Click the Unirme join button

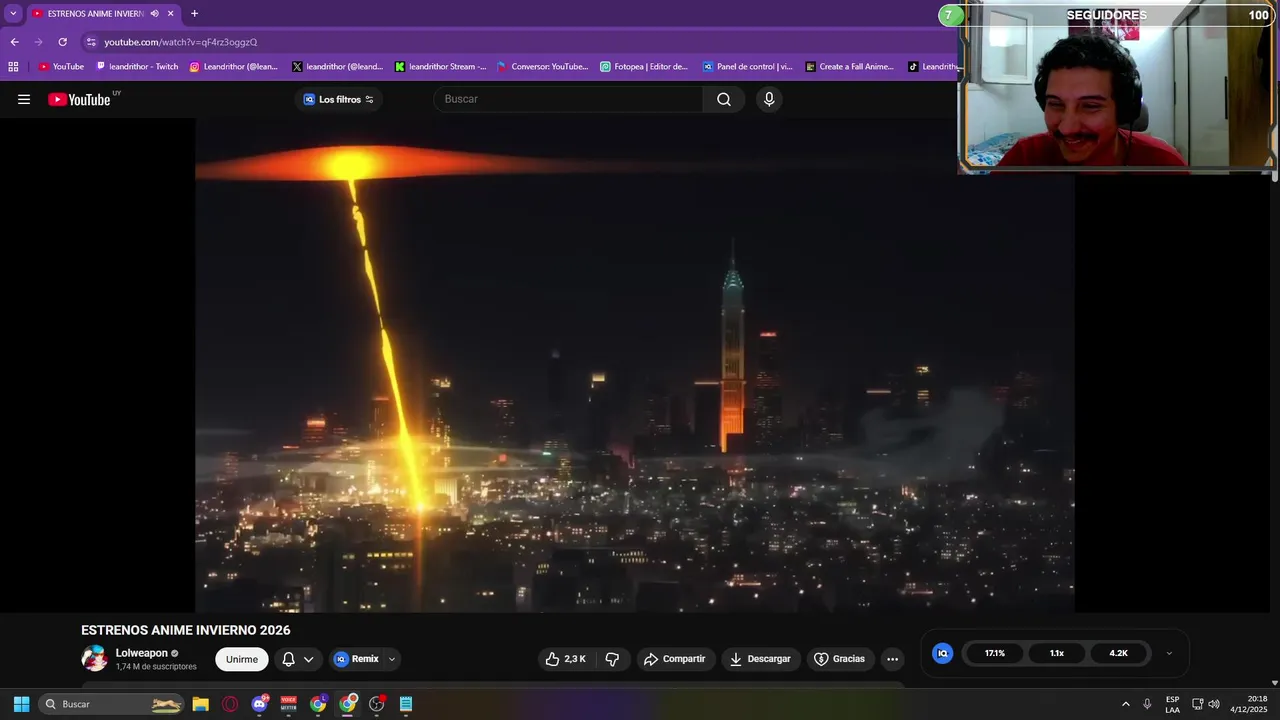242,659
